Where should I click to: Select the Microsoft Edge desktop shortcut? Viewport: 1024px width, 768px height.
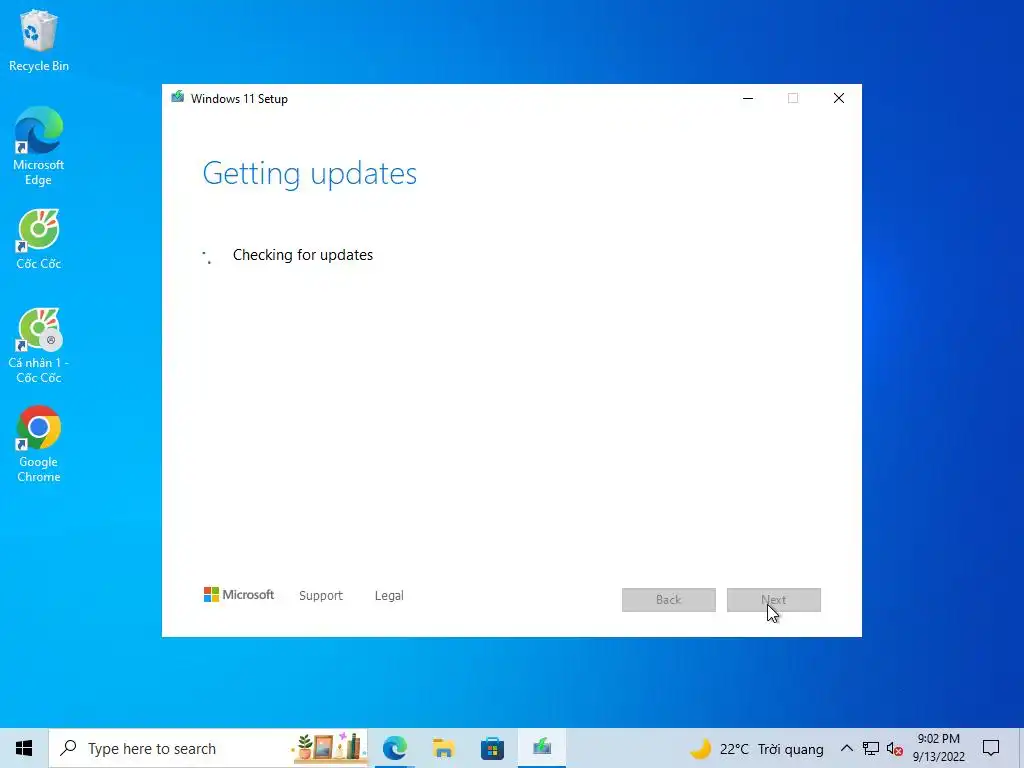(x=39, y=146)
